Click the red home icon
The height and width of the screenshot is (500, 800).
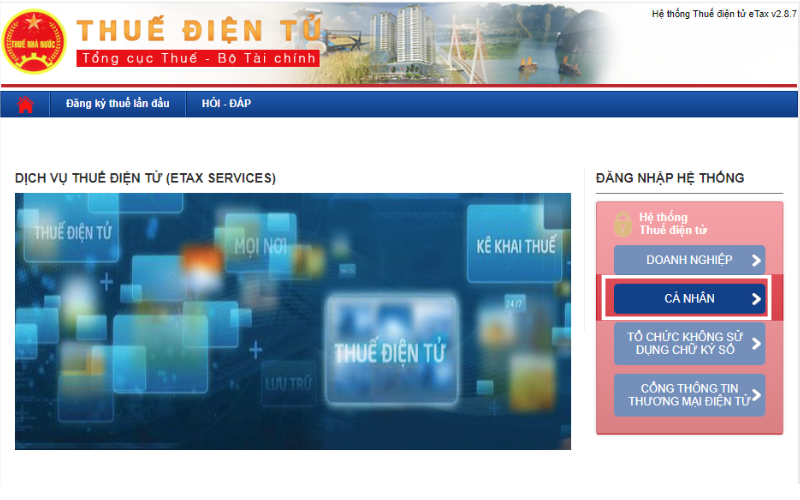(25, 105)
